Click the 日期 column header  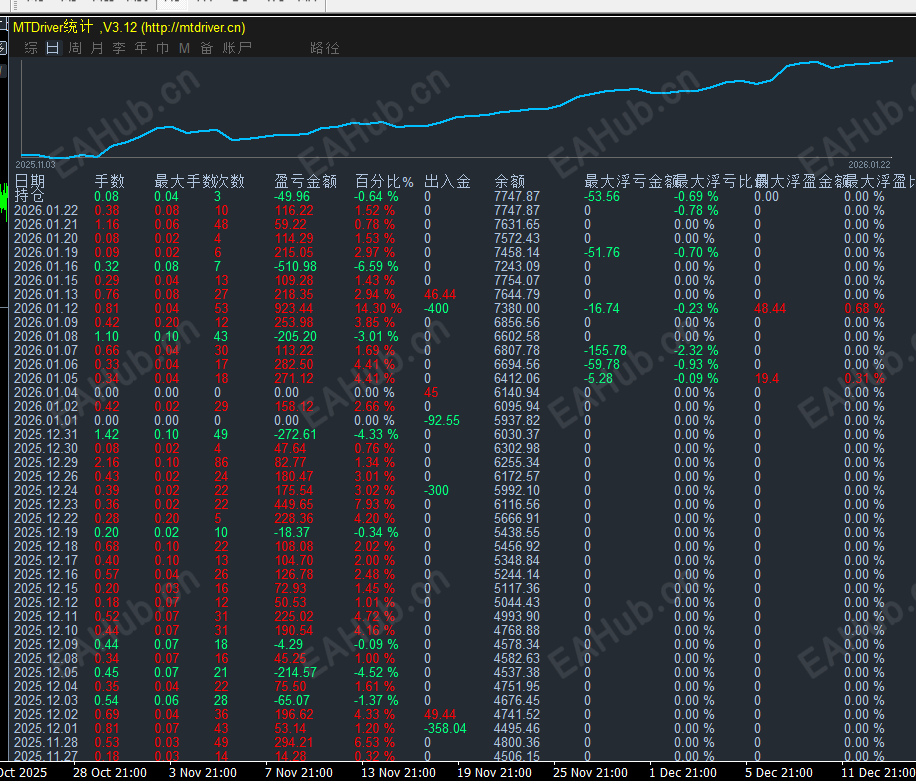coord(30,181)
